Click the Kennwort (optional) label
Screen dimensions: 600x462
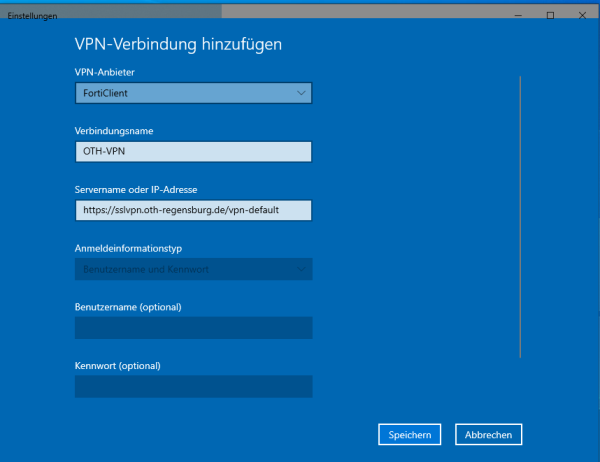tap(117, 366)
